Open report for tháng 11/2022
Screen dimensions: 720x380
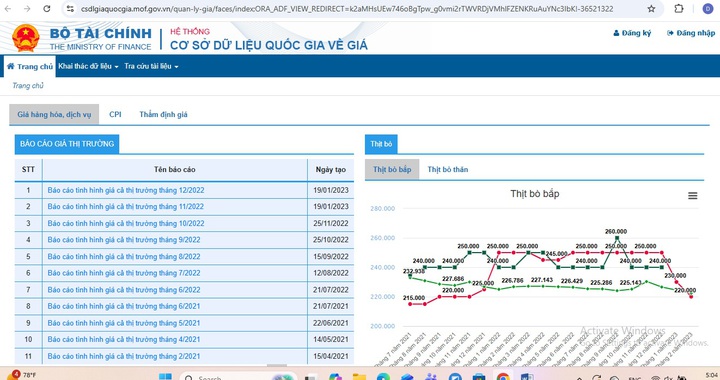click(x=125, y=207)
